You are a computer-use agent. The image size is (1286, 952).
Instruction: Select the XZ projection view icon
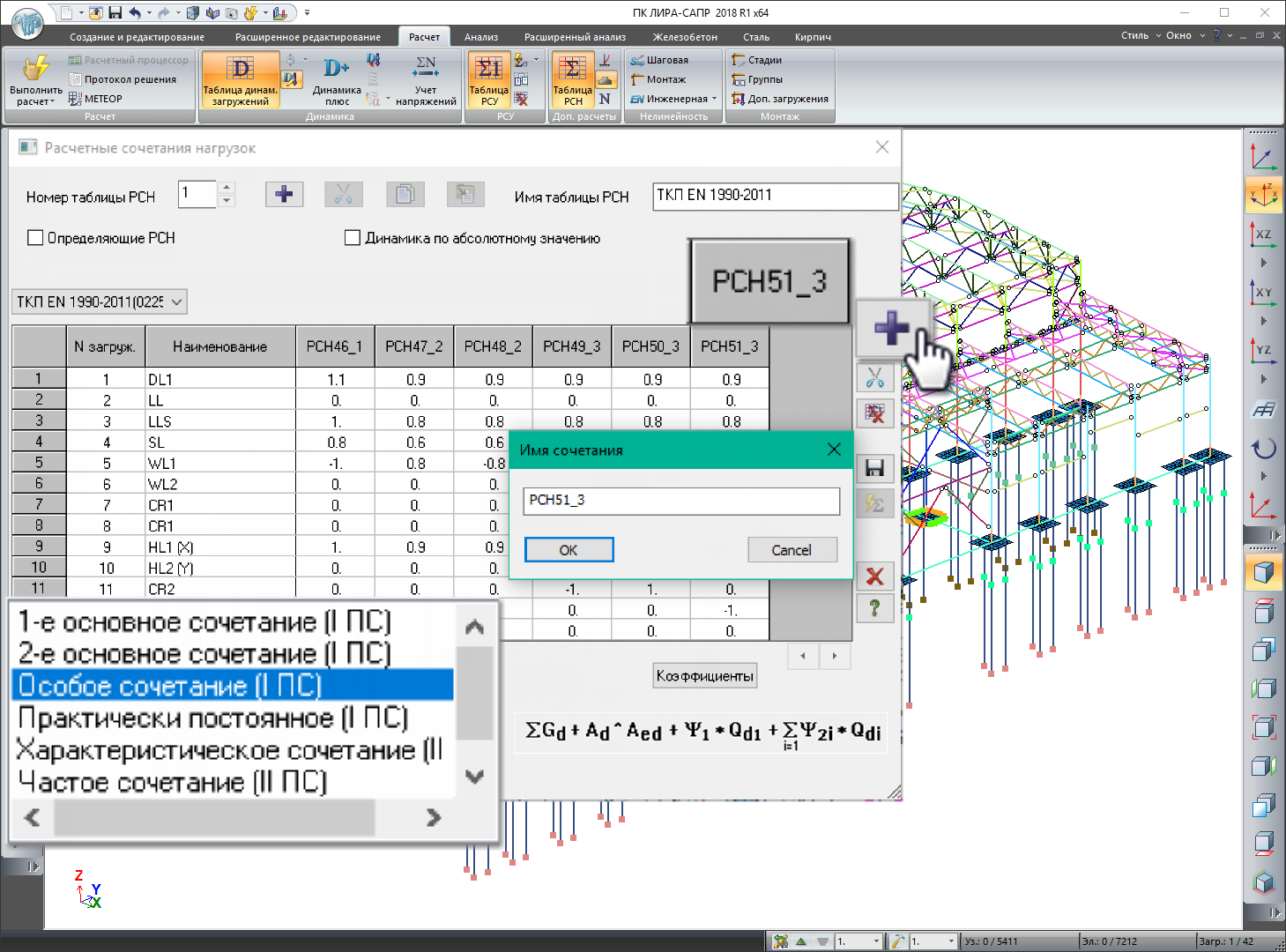(x=1263, y=234)
